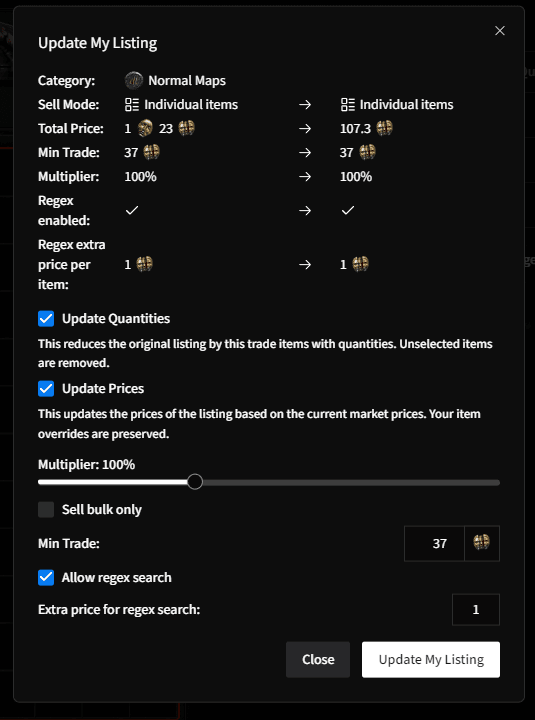535x720 pixels.
Task: Enable the Sell bulk only checkbox
Action: (46, 510)
